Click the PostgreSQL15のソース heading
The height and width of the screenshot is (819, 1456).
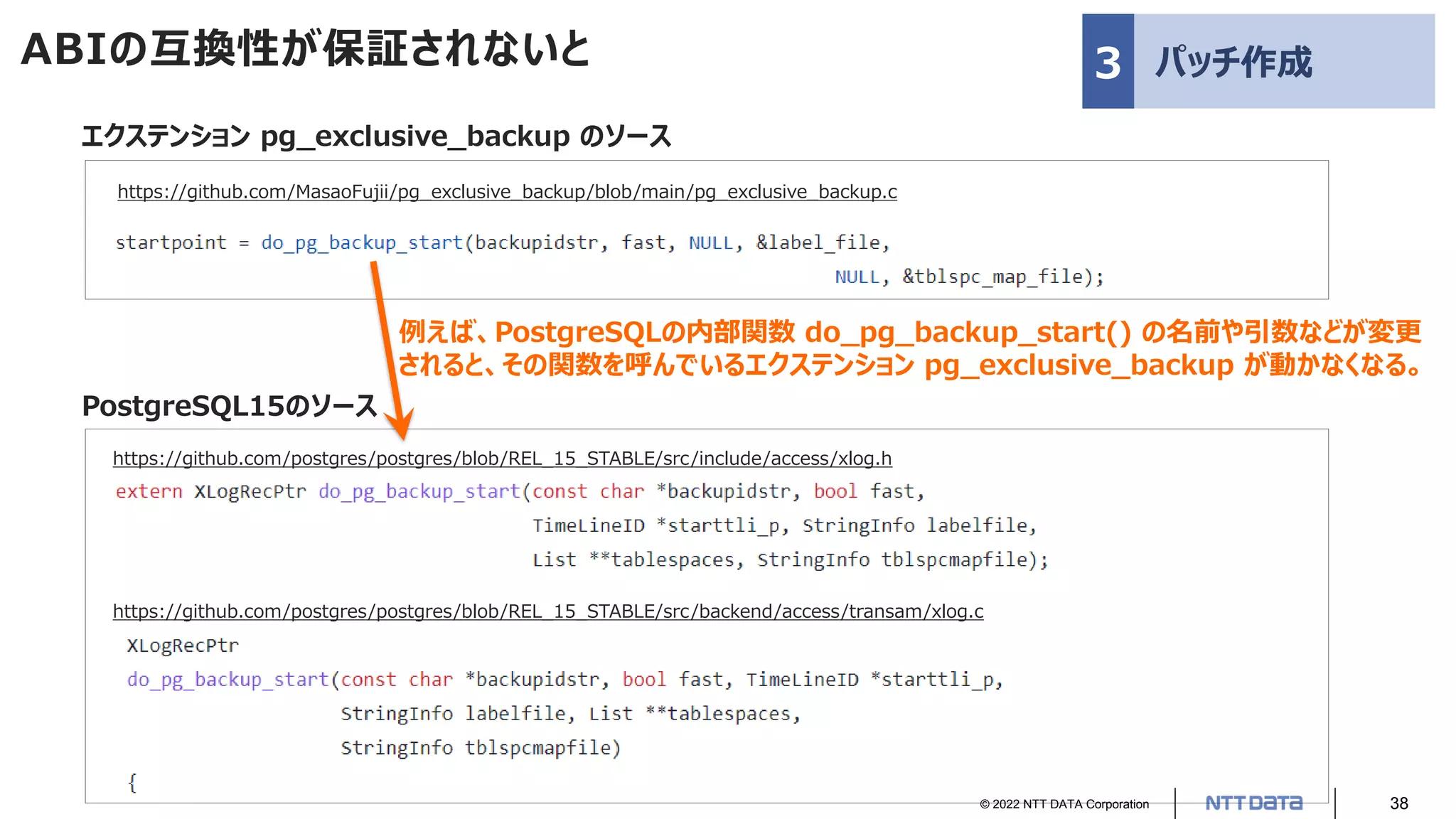tap(229, 406)
